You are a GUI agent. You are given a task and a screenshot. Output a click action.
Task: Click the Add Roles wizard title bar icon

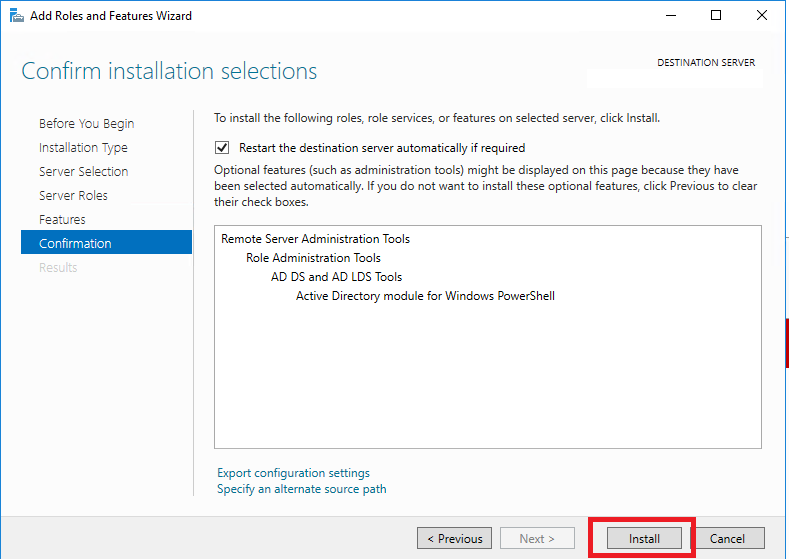17,16
